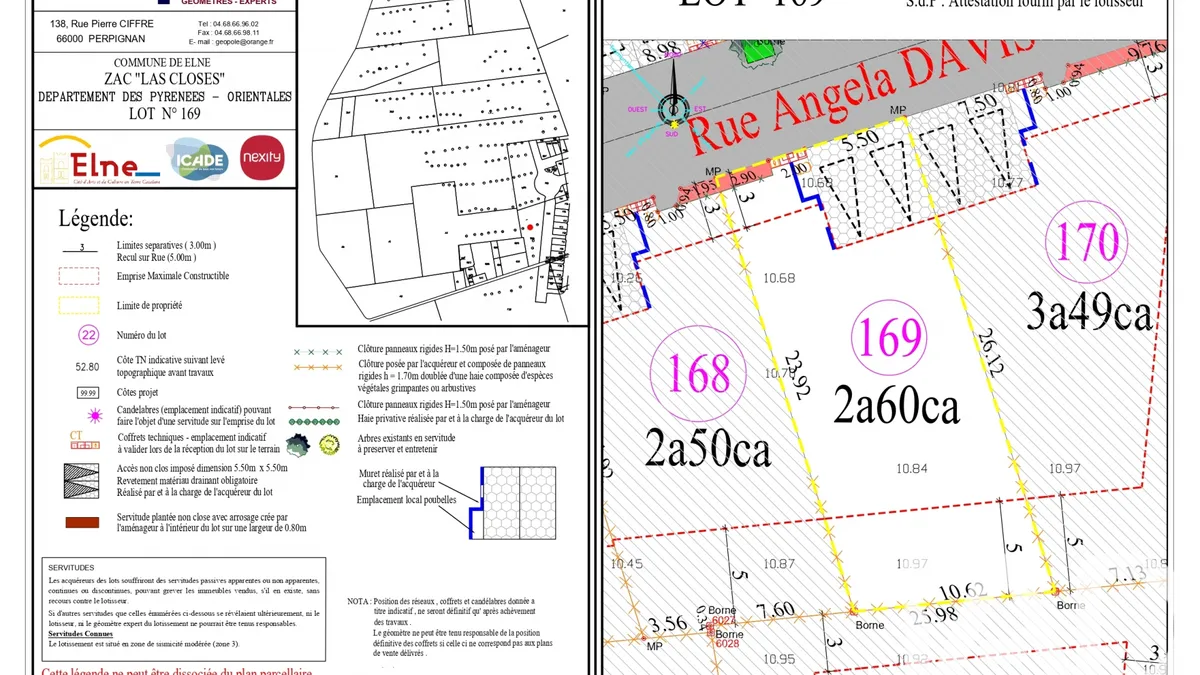Click the yellow tree symbol in legend
This screenshot has width=1200, height=675.
coord(329,444)
